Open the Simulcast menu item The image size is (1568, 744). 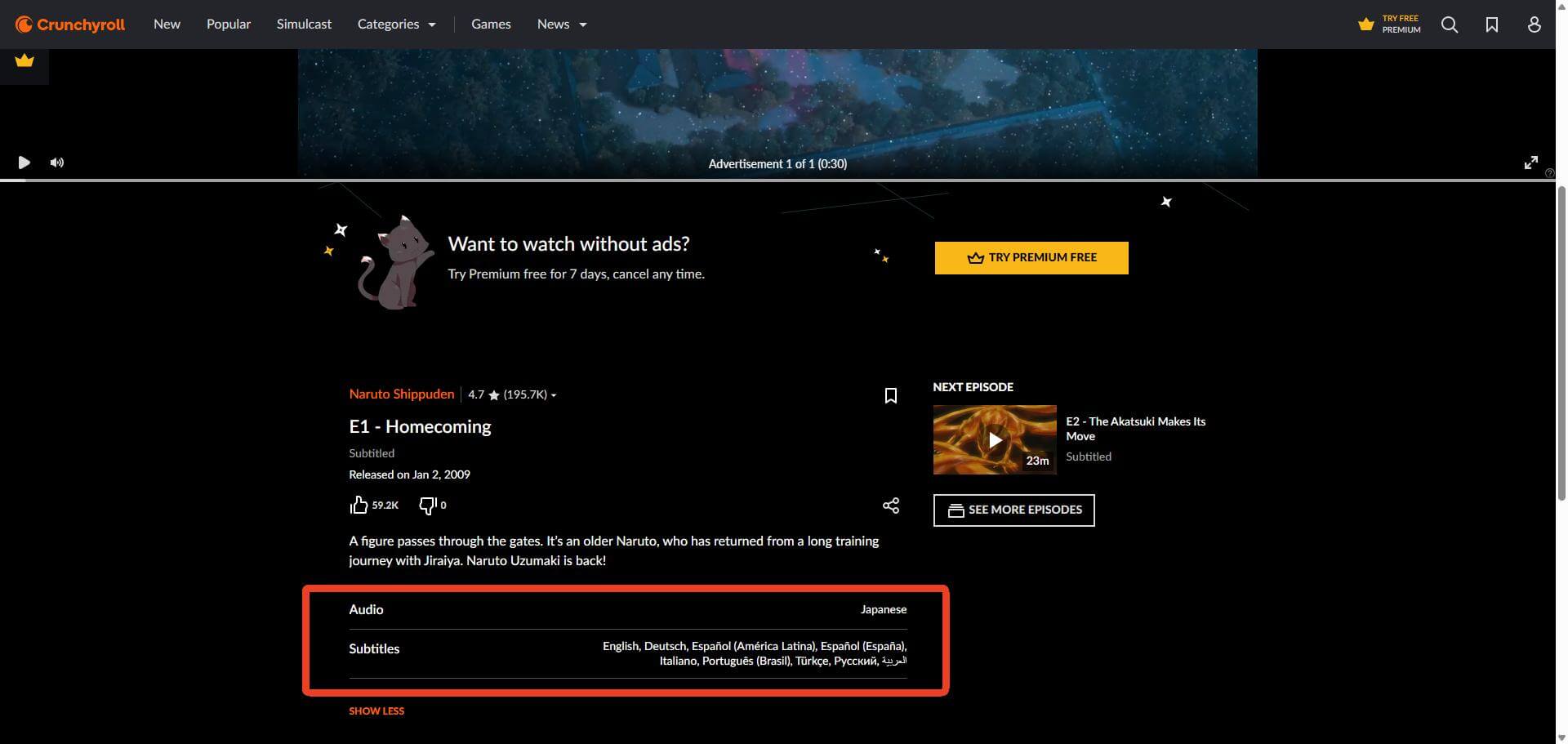(x=304, y=25)
